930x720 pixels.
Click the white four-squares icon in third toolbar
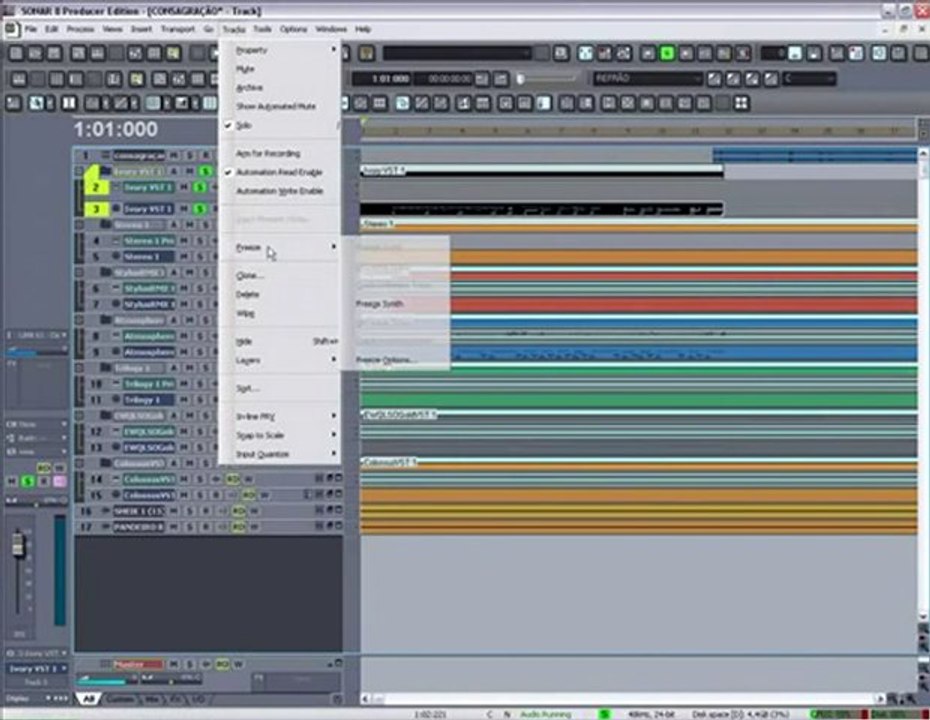[741, 104]
